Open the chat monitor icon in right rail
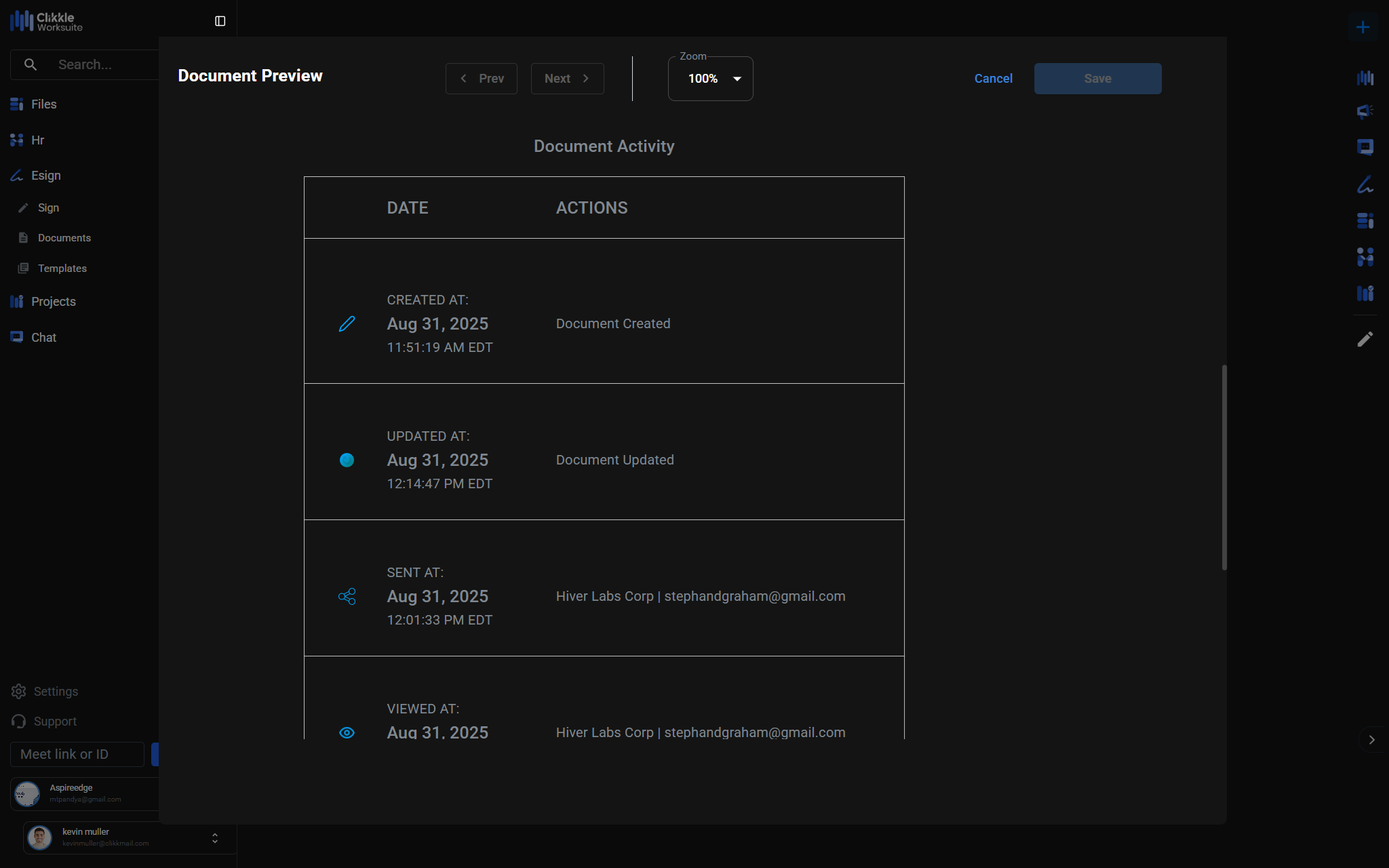The image size is (1389, 868). point(1365,147)
